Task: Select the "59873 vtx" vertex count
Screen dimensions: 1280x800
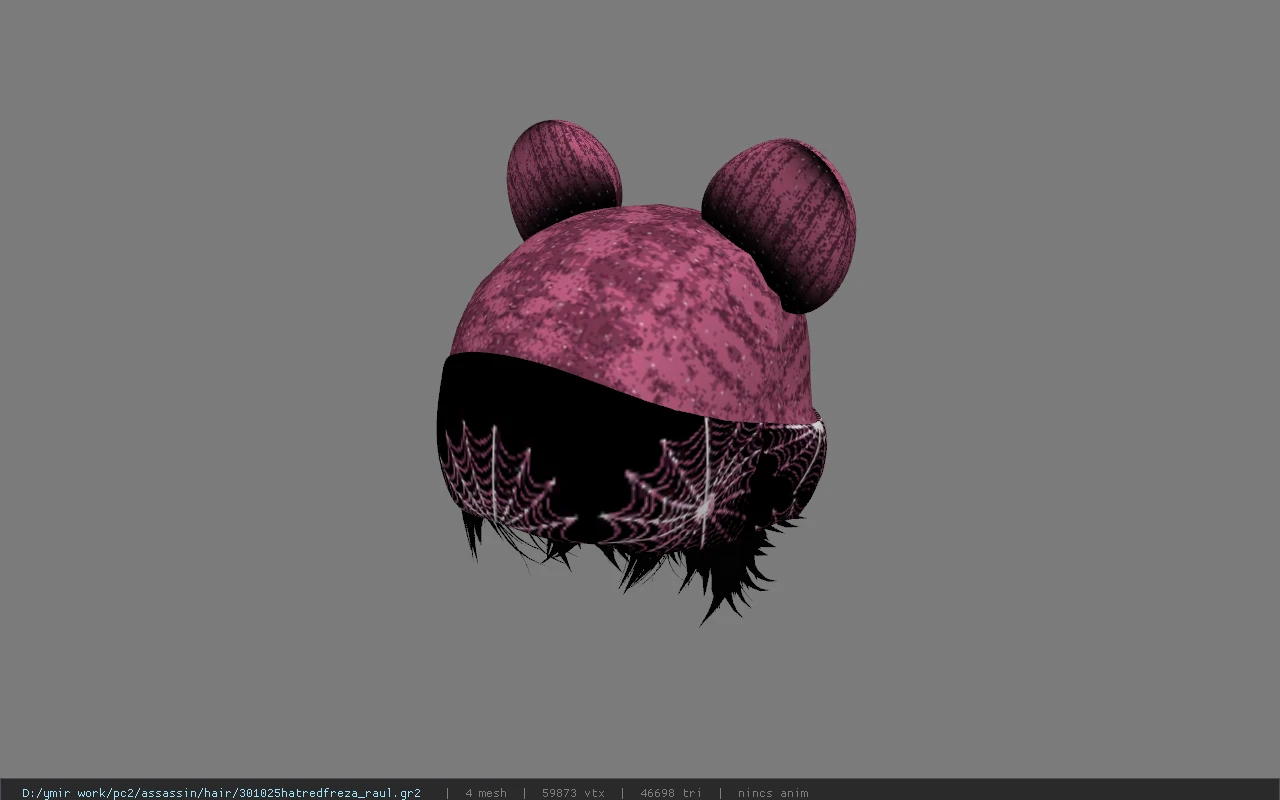Action: [573, 793]
